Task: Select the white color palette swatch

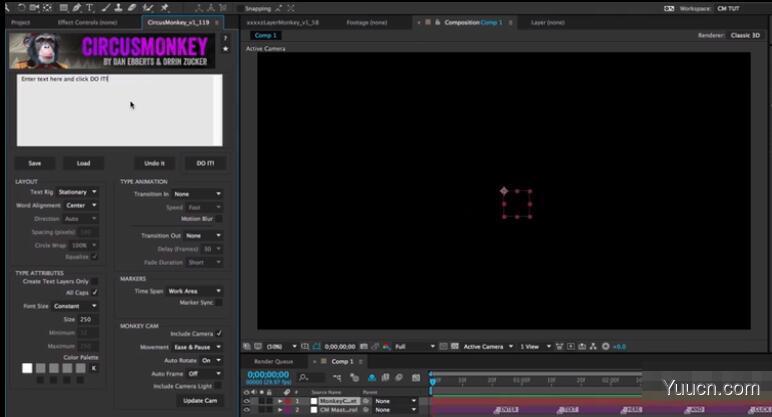Action: click(27, 368)
